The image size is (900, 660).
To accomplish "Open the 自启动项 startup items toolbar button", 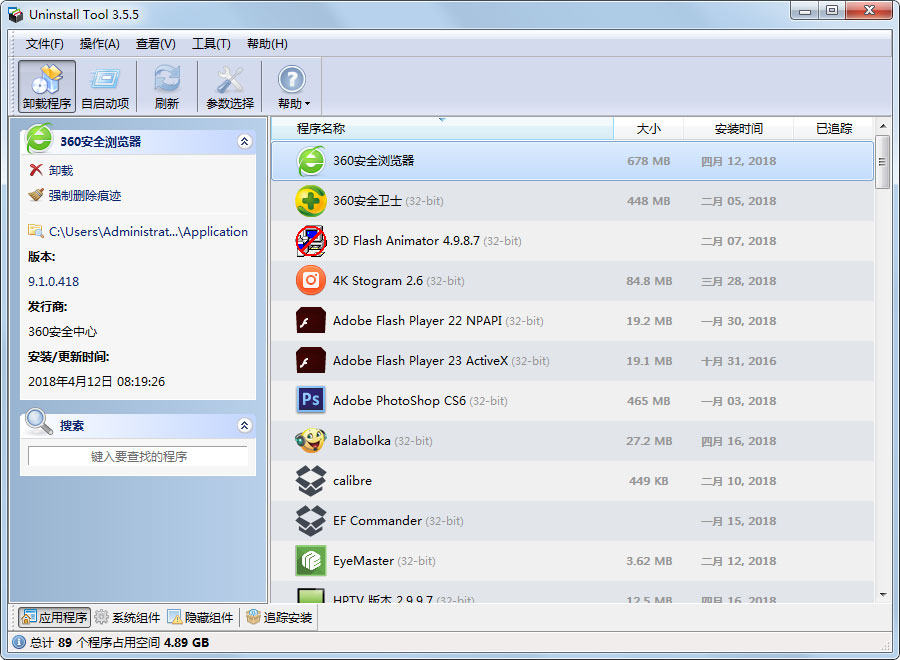I will (x=105, y=87).
